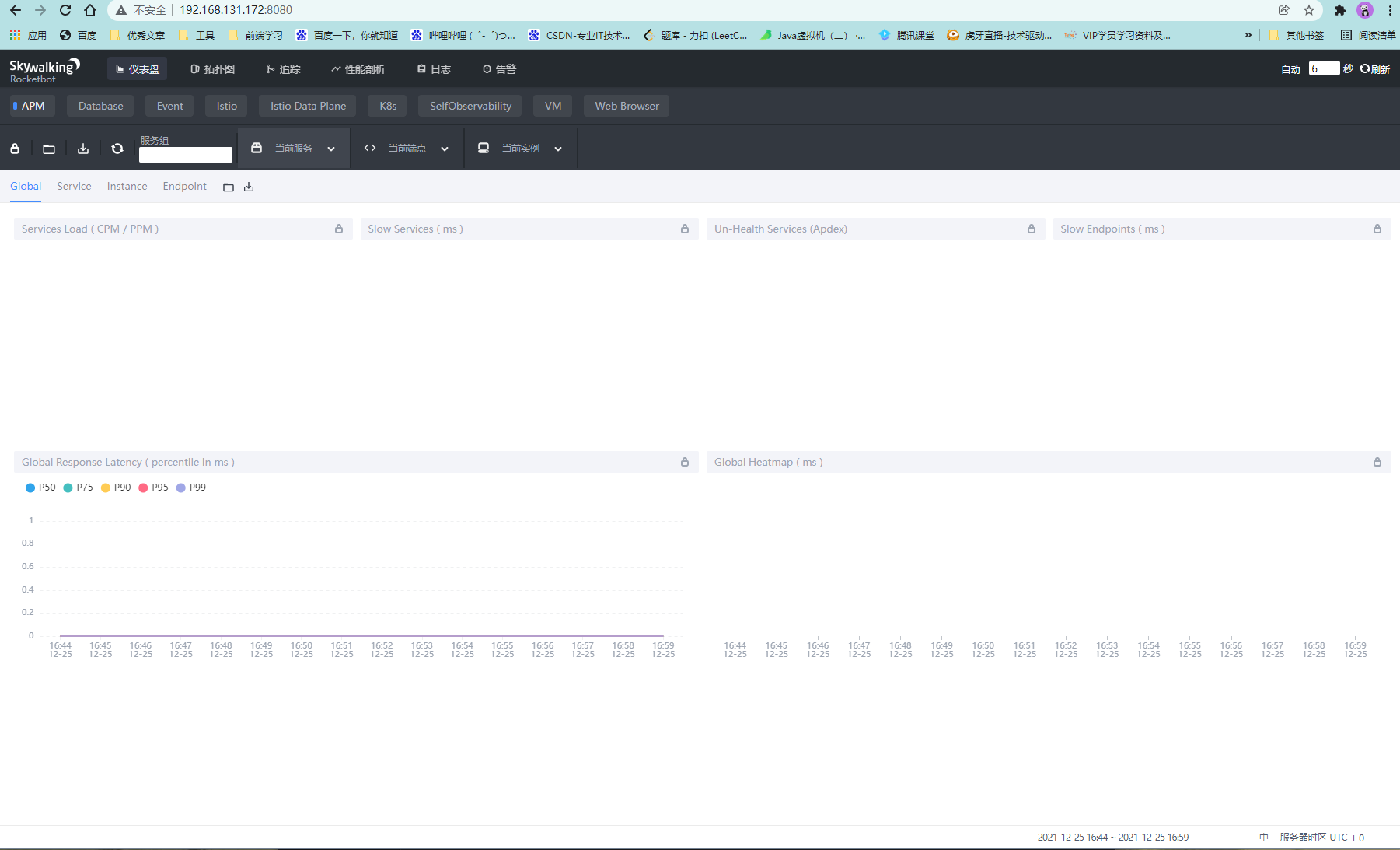The width and height of the screenshot is (1400, 850).
Task: Select the Web Browser dashboard button
Action: (x=627, y=106)
